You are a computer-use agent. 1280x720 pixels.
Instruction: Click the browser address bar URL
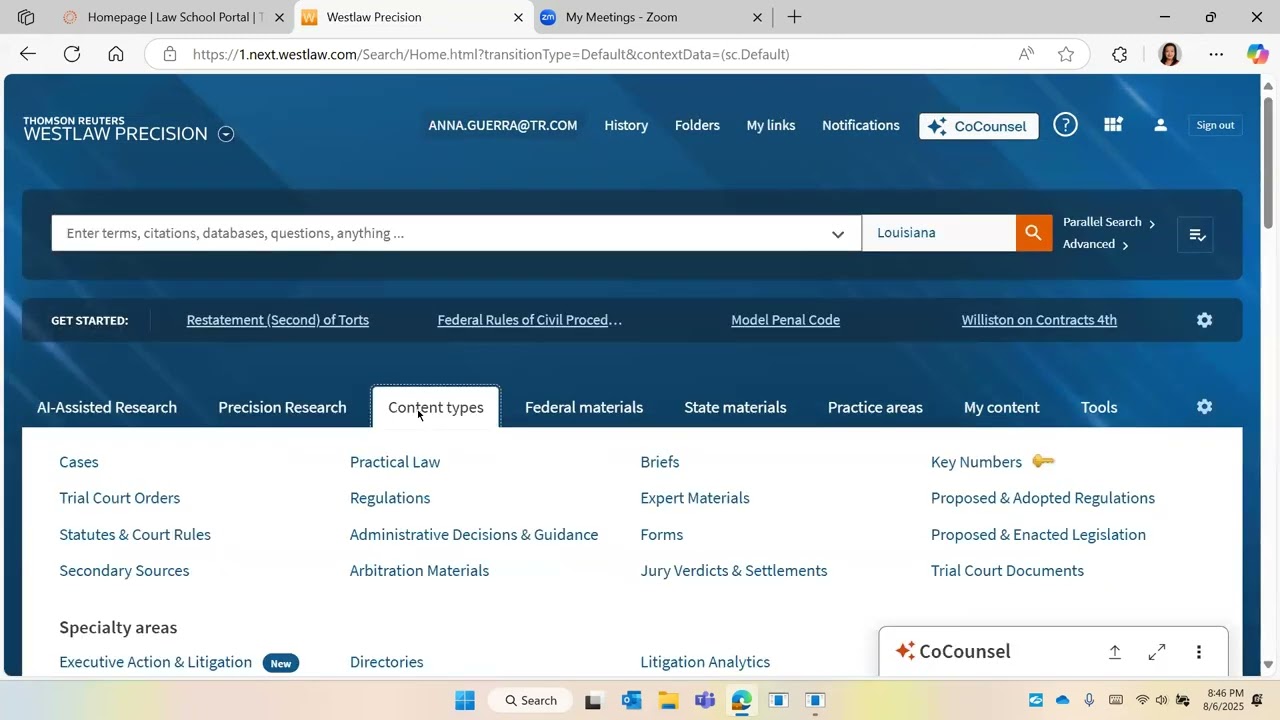coord(491,54)
